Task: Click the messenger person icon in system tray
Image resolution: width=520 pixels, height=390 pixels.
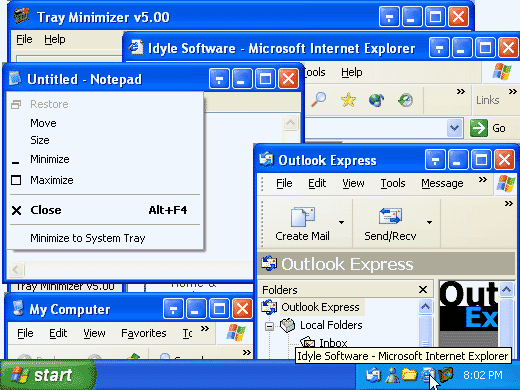Action: tap(392, 375)
